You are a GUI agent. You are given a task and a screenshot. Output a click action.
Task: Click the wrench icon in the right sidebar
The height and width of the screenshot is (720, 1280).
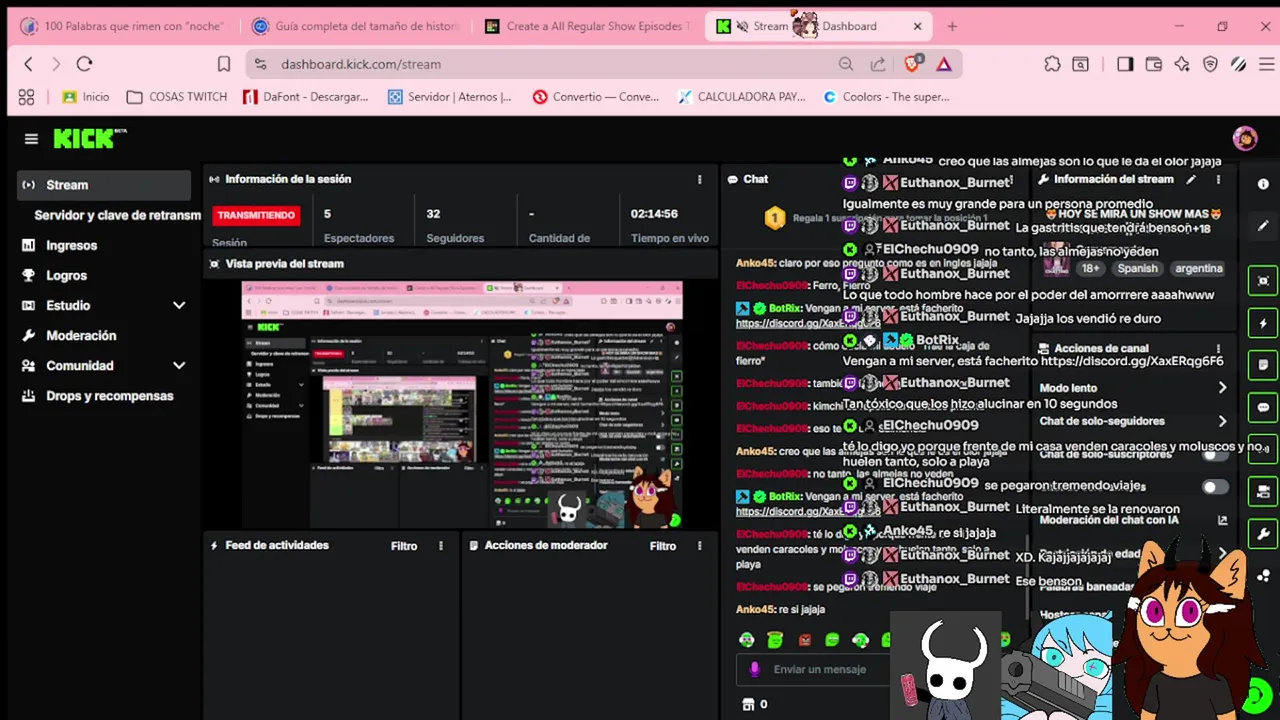click(x=1263, y=534)
